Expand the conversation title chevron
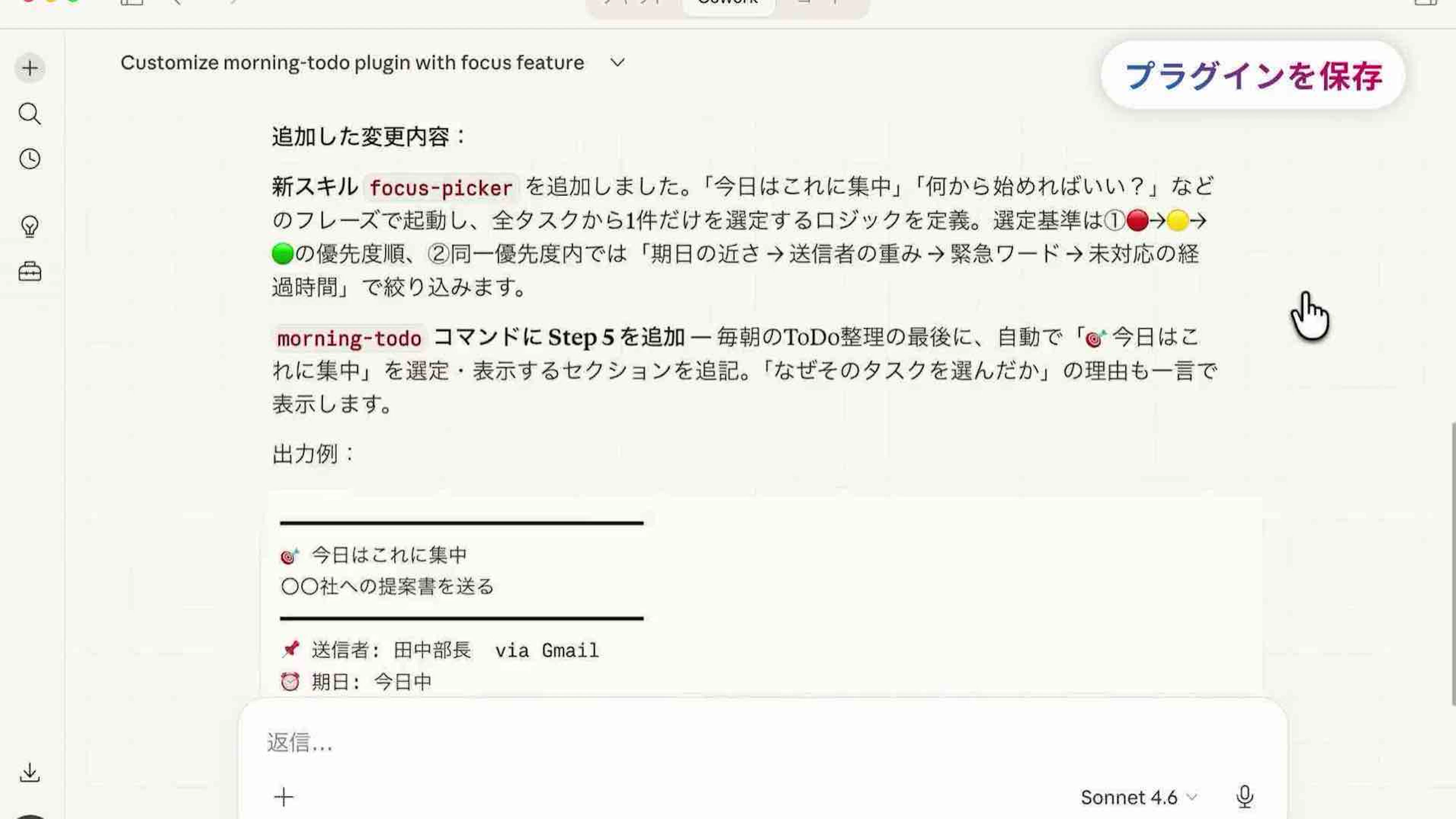The height and width of the screenshot is (819, 1456). [x=617, y=62]
